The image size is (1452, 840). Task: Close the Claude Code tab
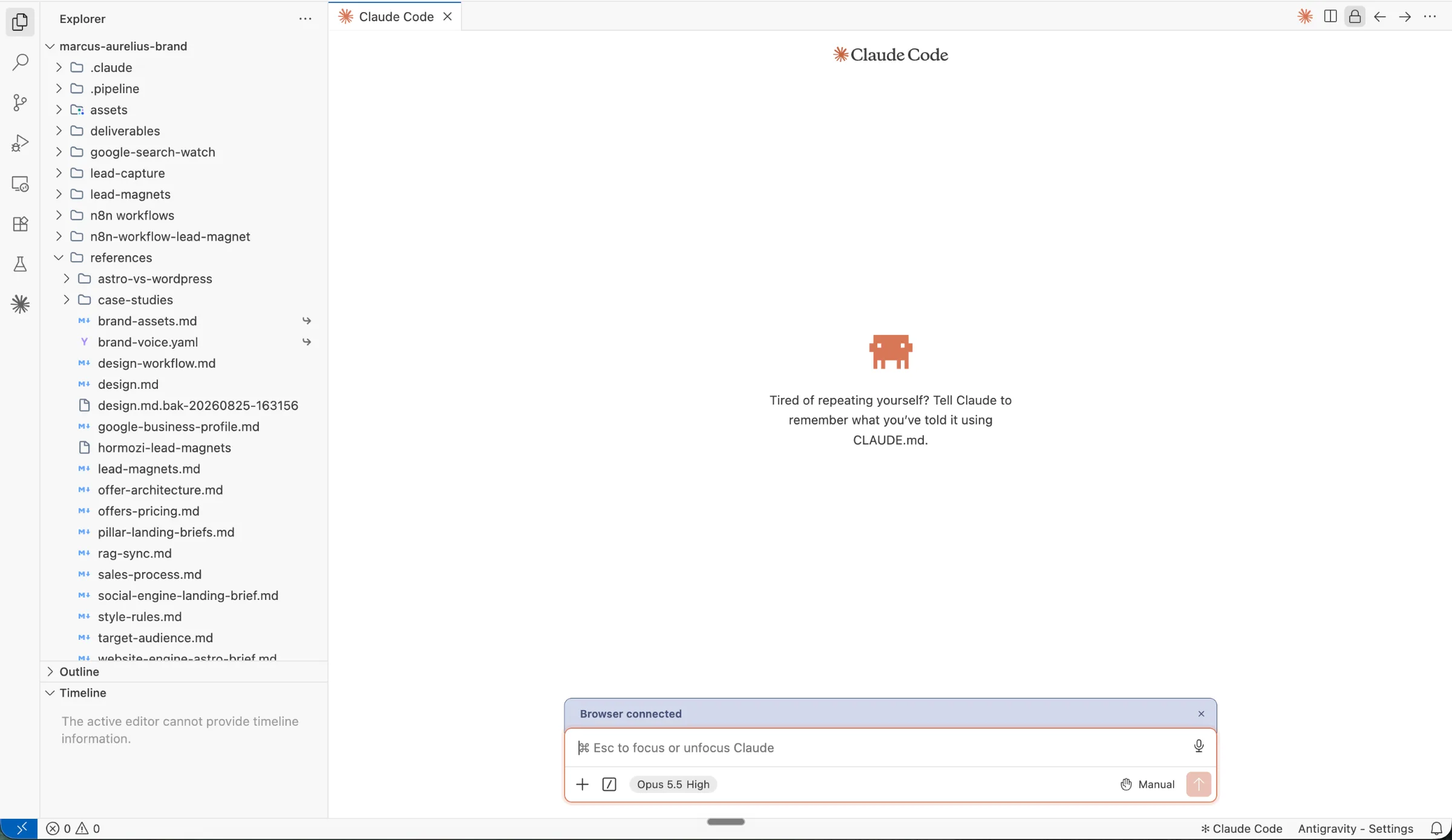pos(448,16)
